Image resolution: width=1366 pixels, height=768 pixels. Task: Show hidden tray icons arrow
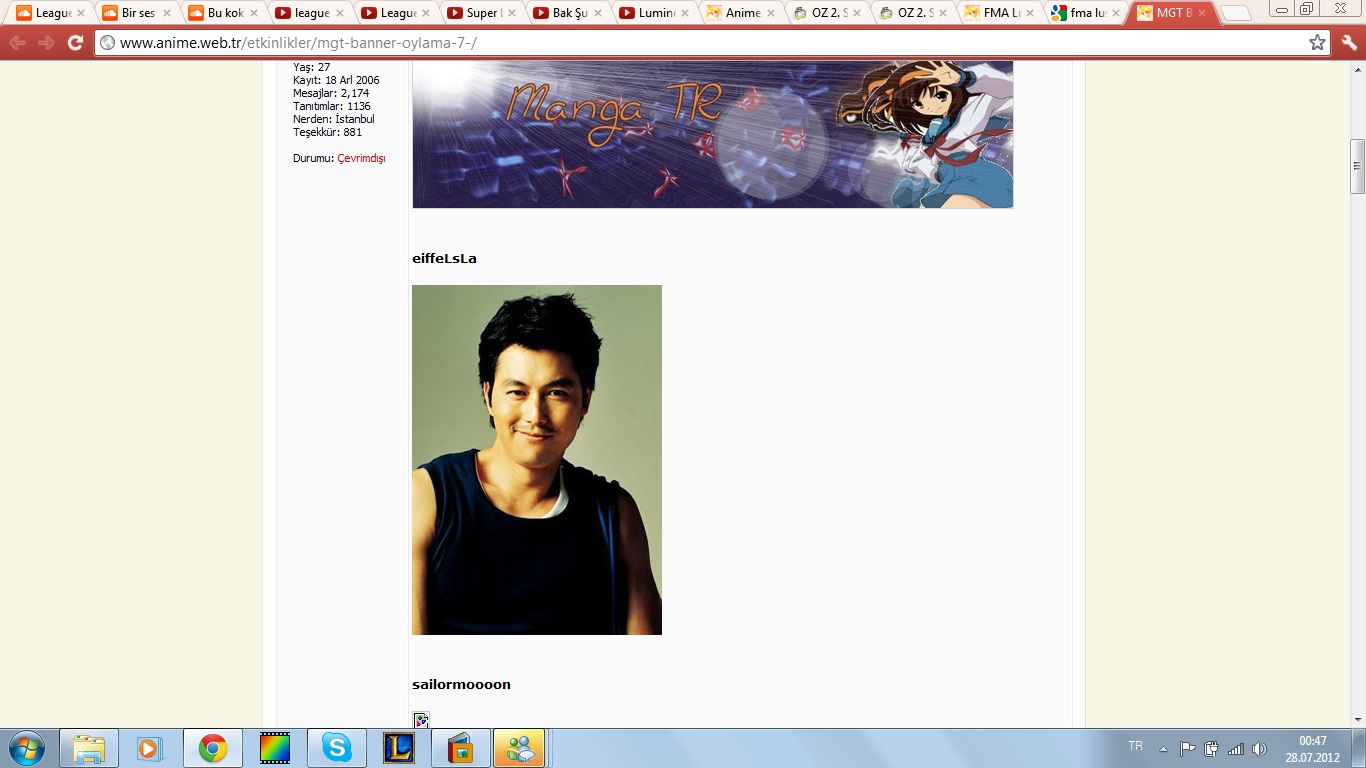point(1163,749)
